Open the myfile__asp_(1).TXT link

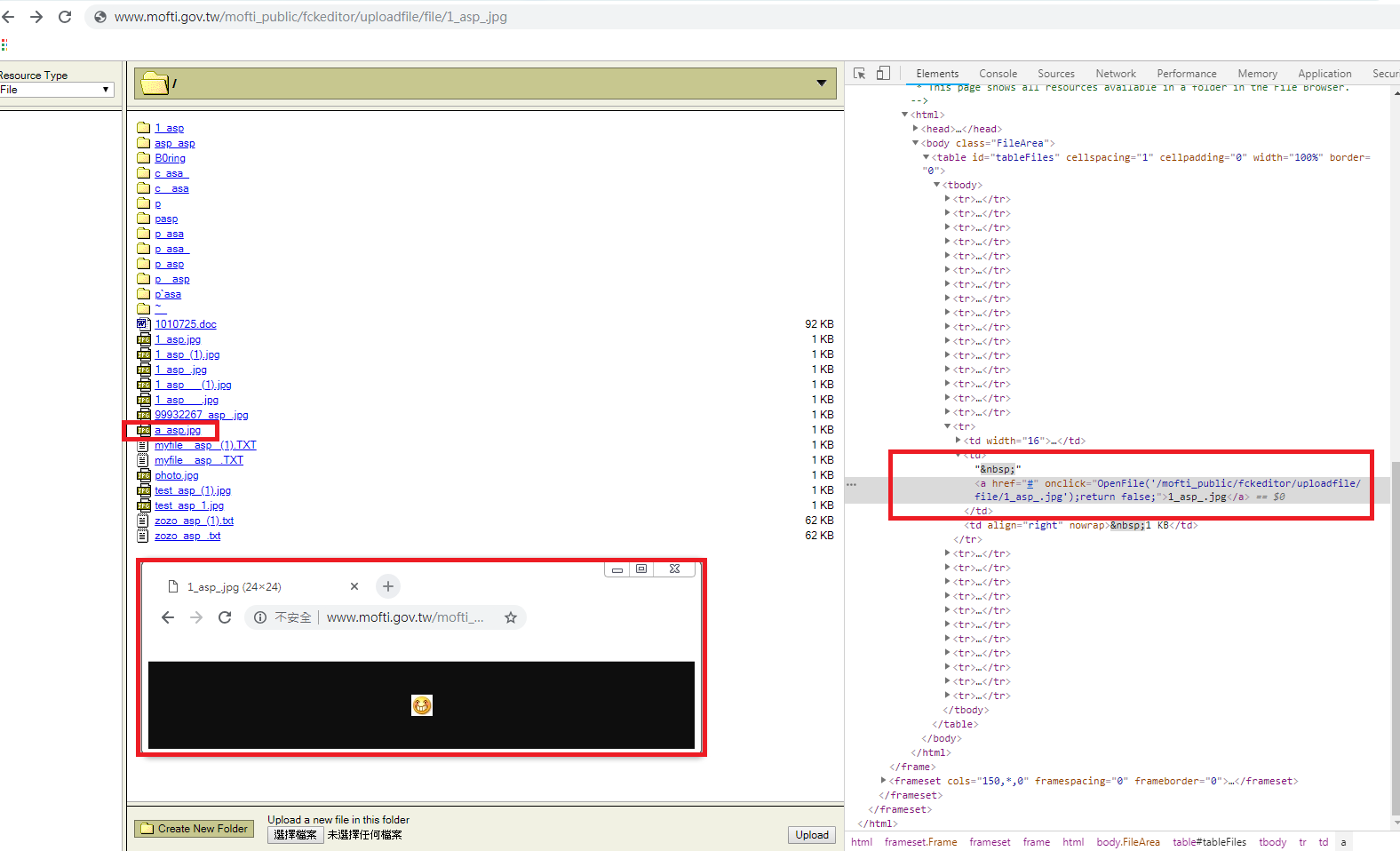coord(205,445)
